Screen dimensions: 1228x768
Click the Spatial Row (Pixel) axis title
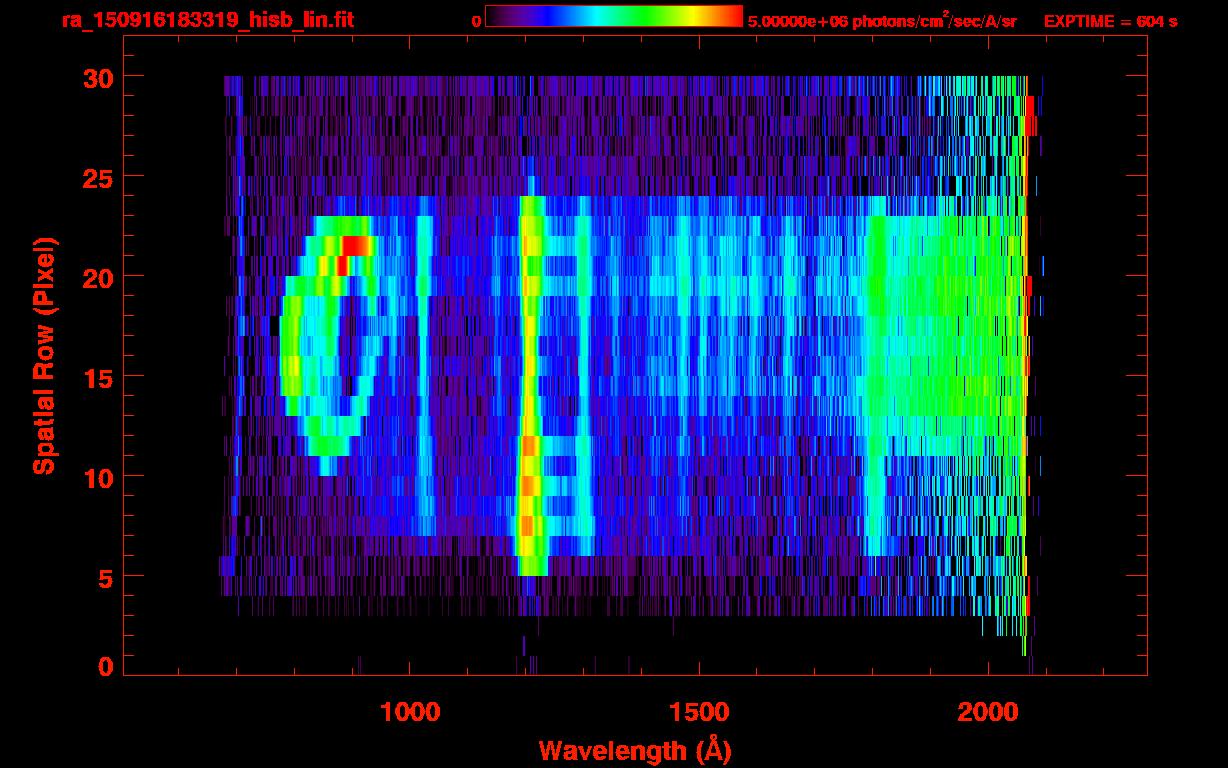[44, 356]
